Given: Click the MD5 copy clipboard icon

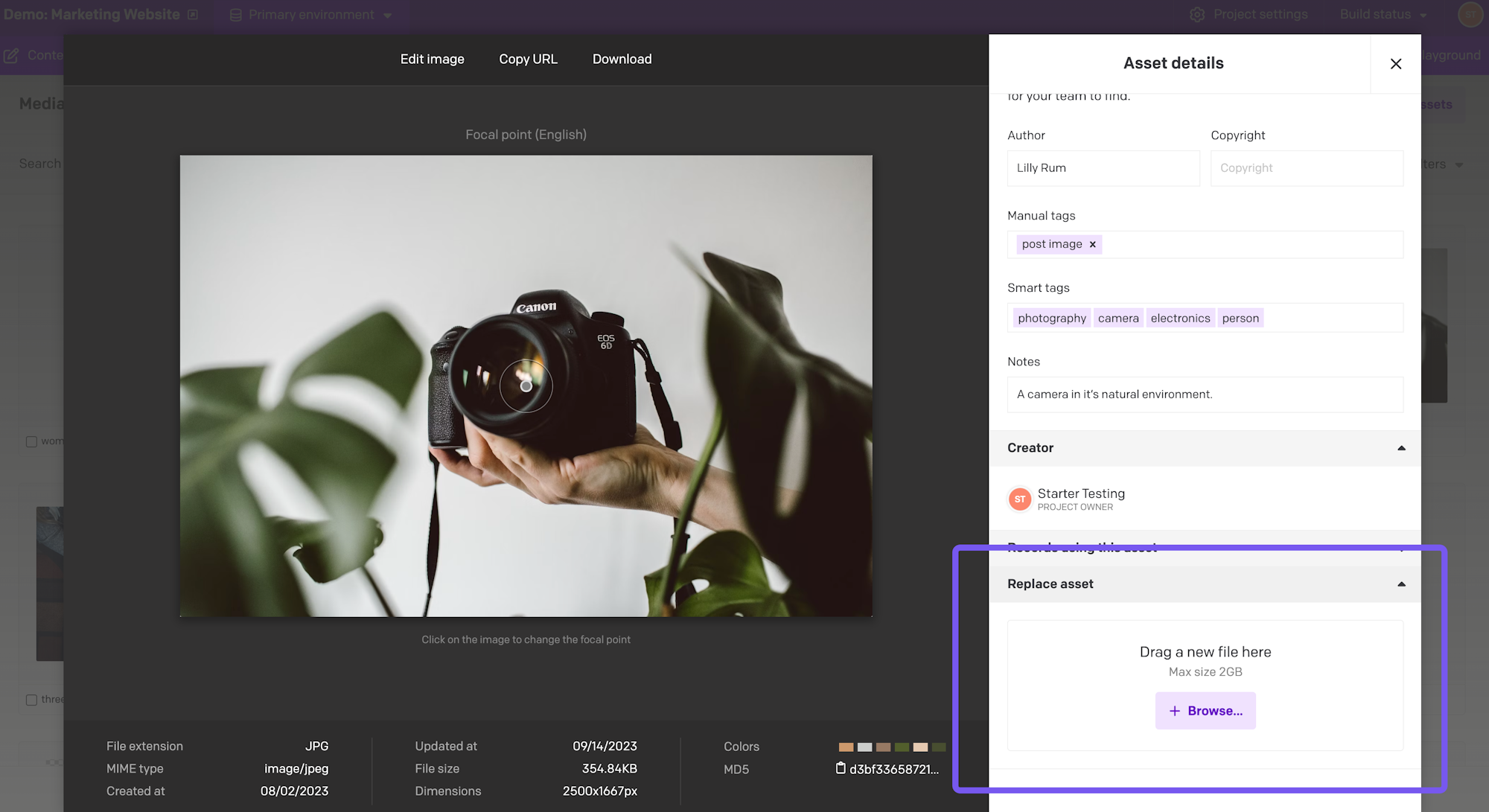Looking at the screenshot, I should pos(841,768).
